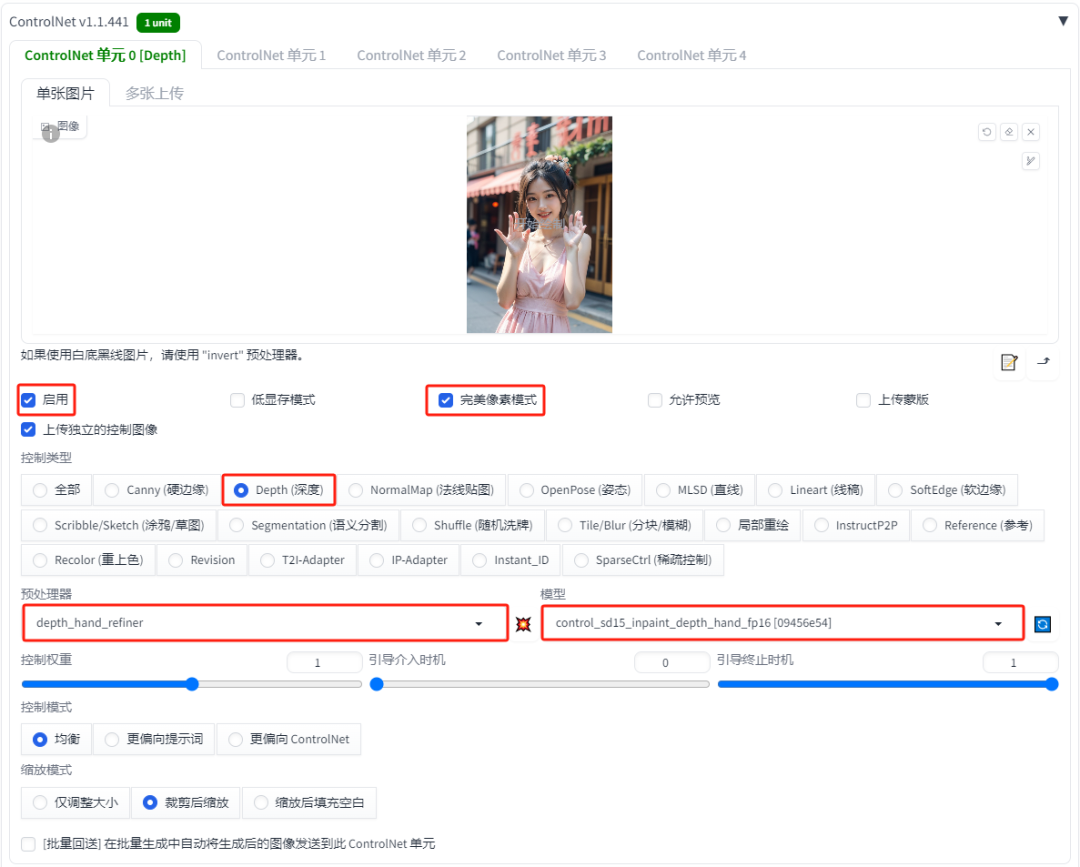1080x867 pixels.
Task: Click the 控制权重 value field
Action: pyautogui.click(x=324, y=662)
